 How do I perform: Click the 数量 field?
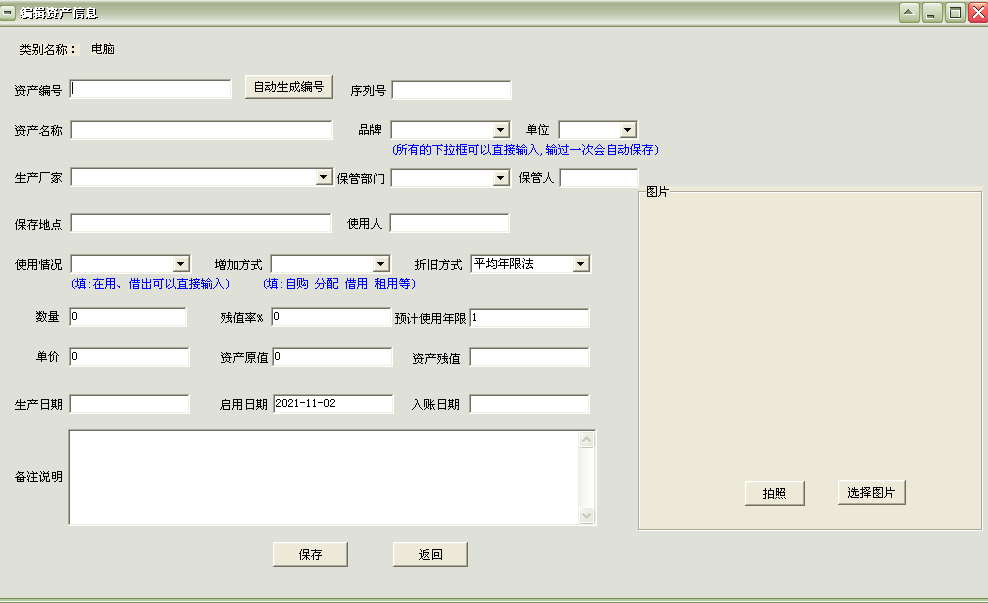point(128,317)
